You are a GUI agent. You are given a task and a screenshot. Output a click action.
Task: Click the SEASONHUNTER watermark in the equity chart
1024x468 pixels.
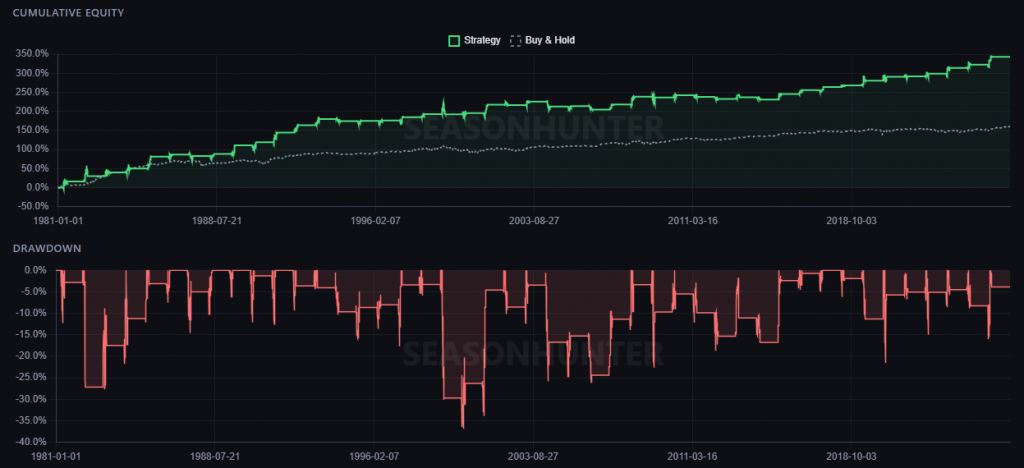532,128
